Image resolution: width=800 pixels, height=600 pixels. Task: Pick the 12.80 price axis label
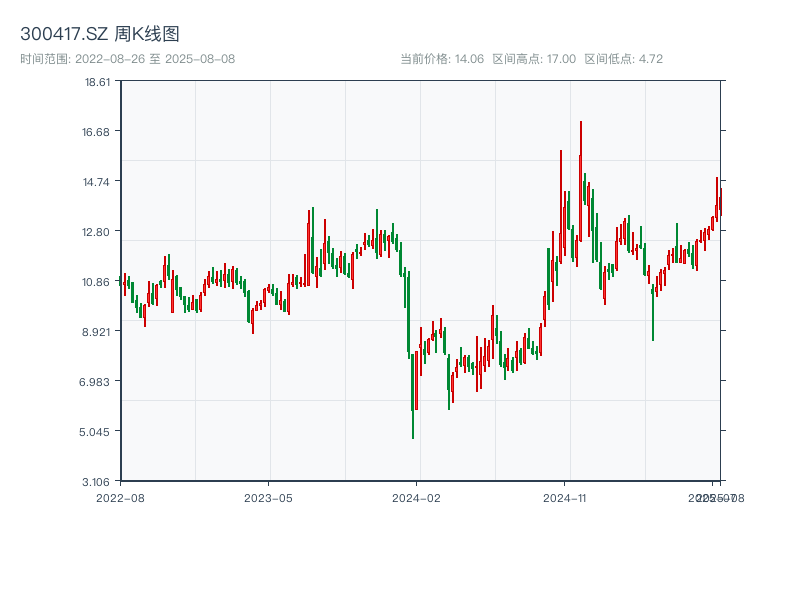coord(98,232)
